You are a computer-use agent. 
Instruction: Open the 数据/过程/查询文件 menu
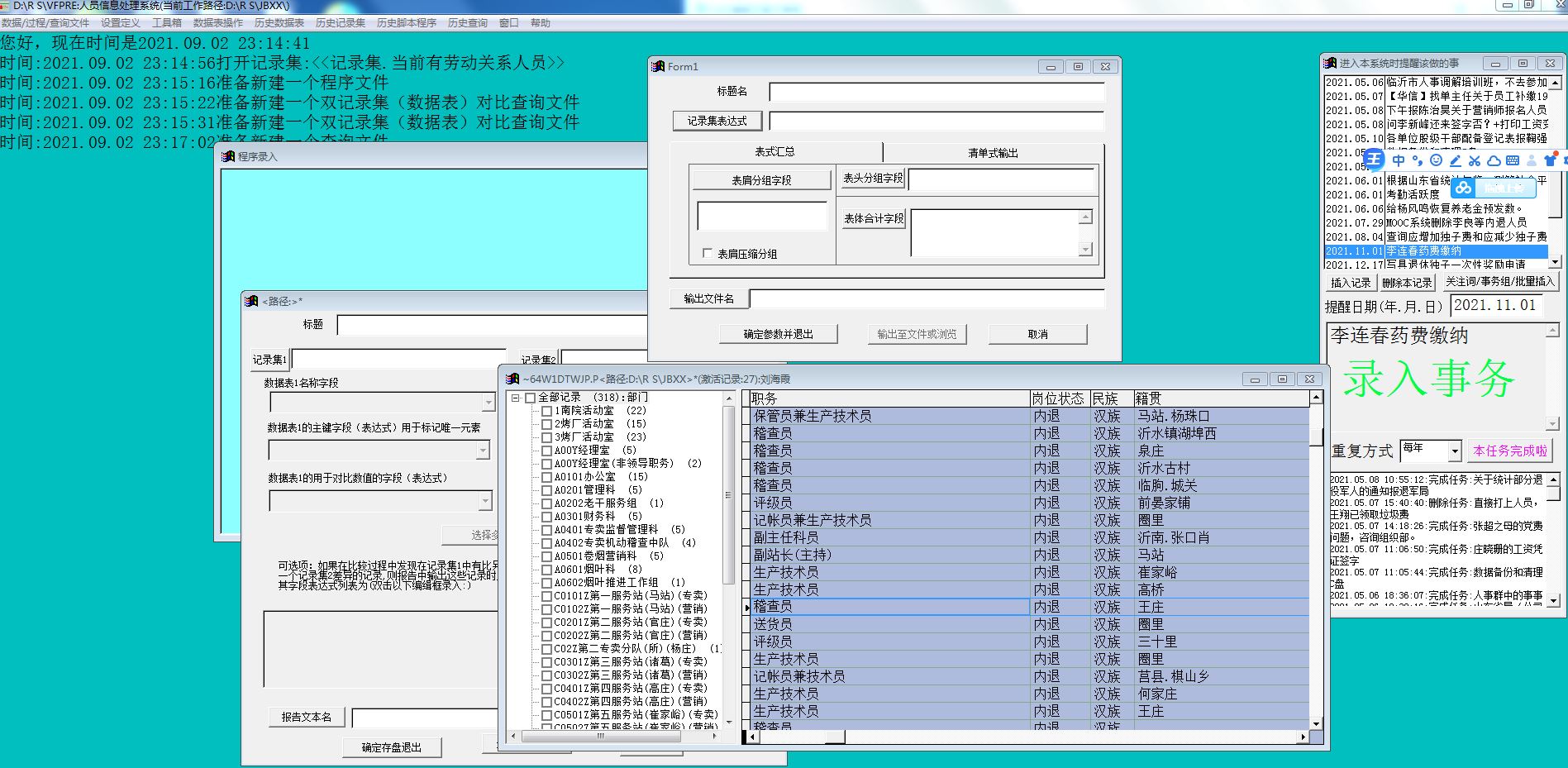click(45, 23)
